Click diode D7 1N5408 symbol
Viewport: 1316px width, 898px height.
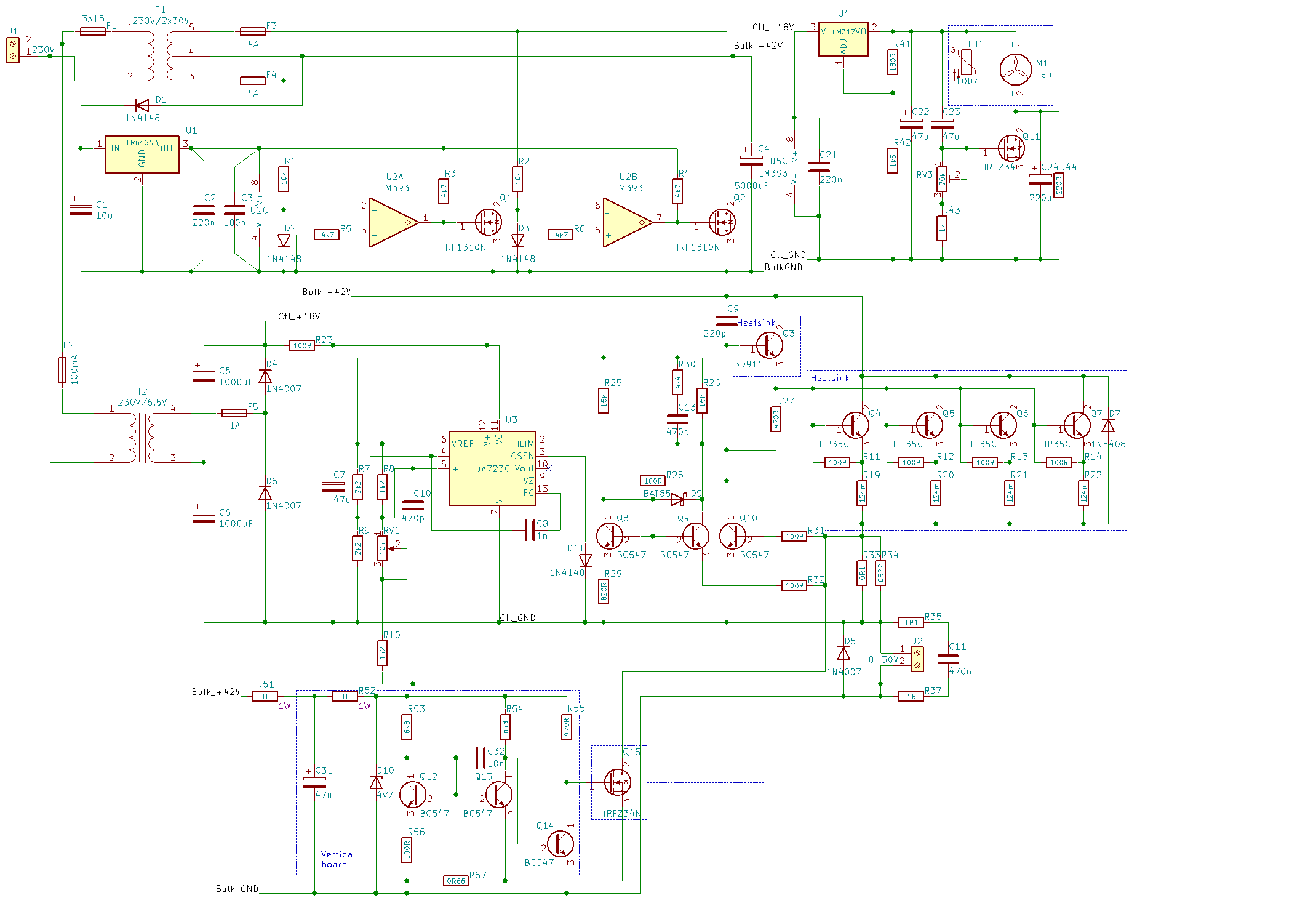point(1108,425)
